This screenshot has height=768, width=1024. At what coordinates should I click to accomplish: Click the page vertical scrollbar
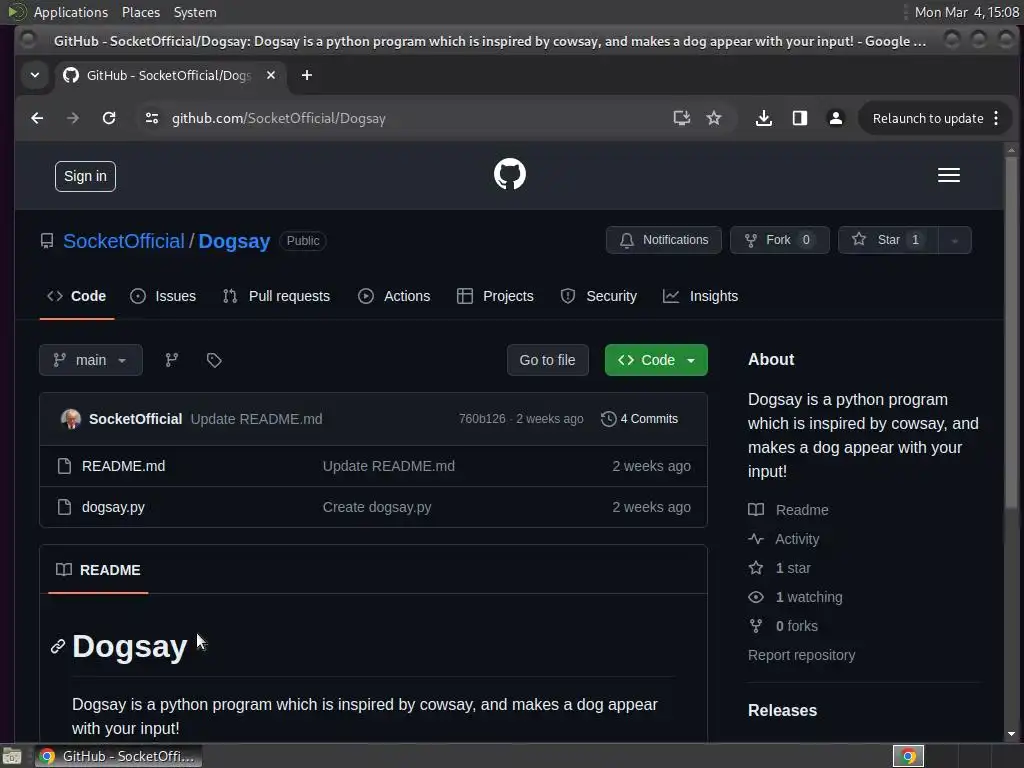[x=1011, y=332]
